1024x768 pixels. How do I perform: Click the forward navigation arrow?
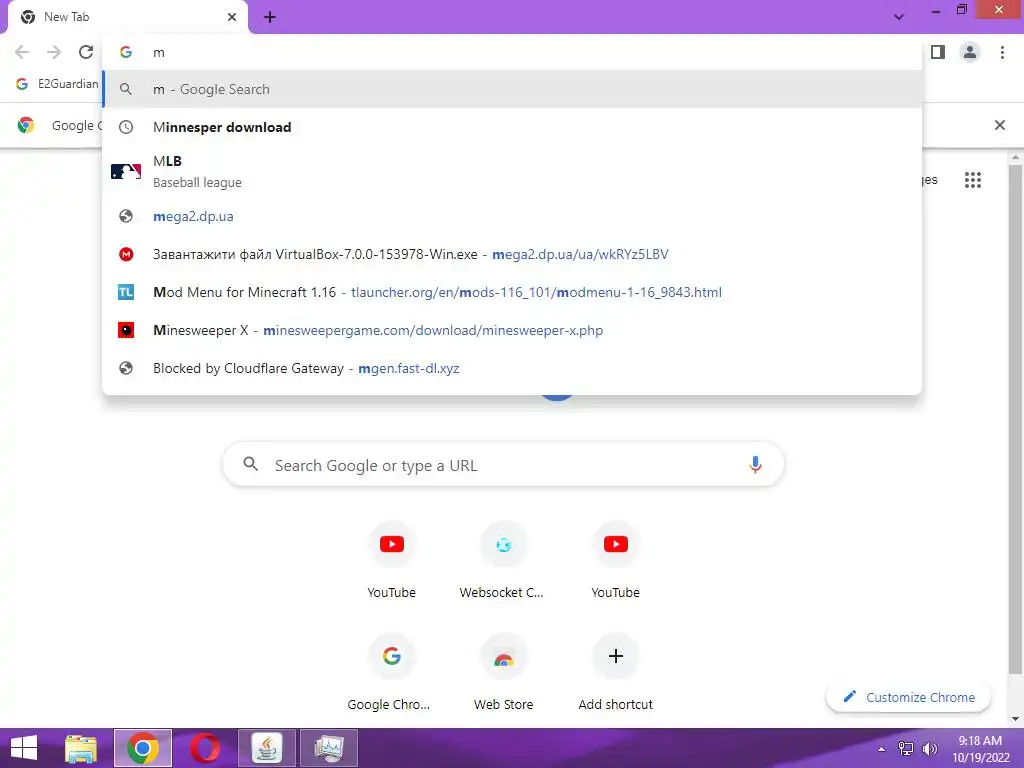click(54, 52)
